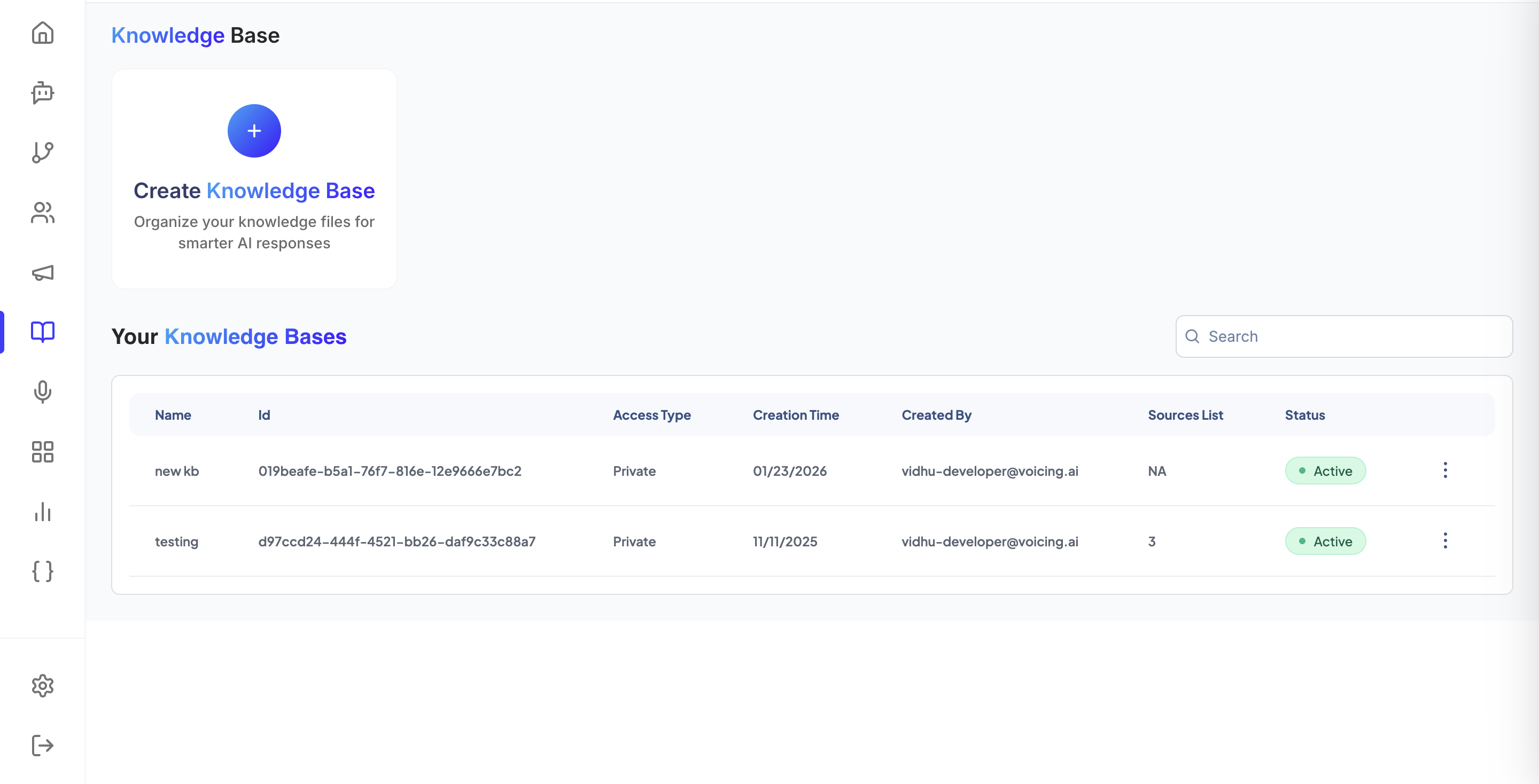The height and width of the screenshot is (784, 1539).
Task: Open the workflow branching icon
Action: (42, 153)
